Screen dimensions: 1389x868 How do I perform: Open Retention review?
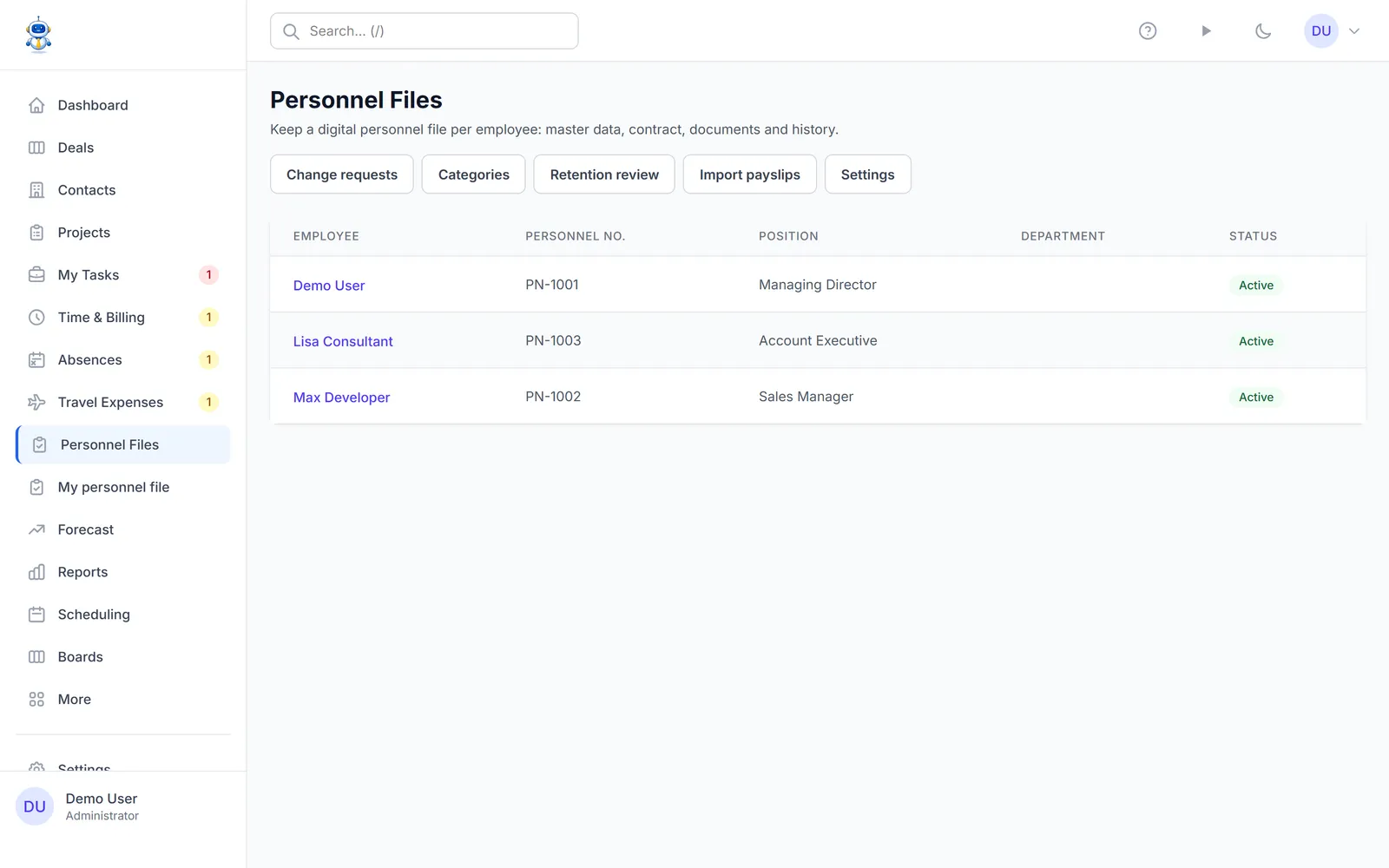[x=604, y=174]
